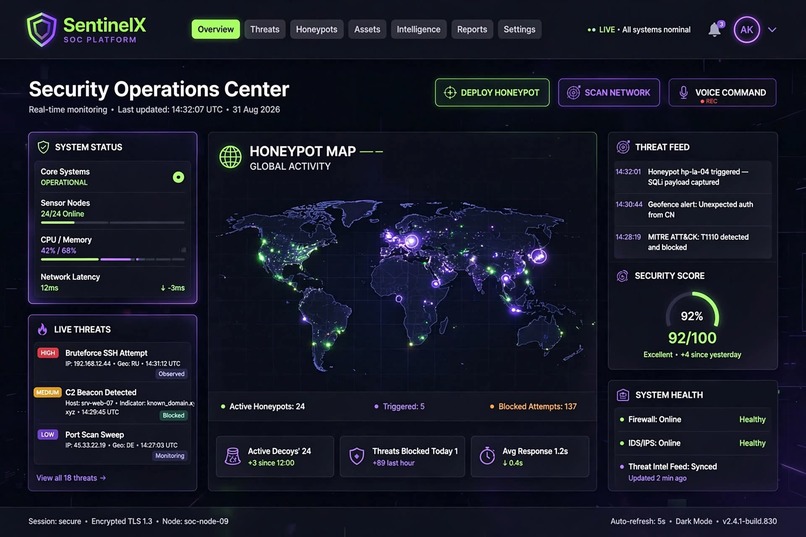Click the Live Threats flame icon
806x537 pixels.
42,329
